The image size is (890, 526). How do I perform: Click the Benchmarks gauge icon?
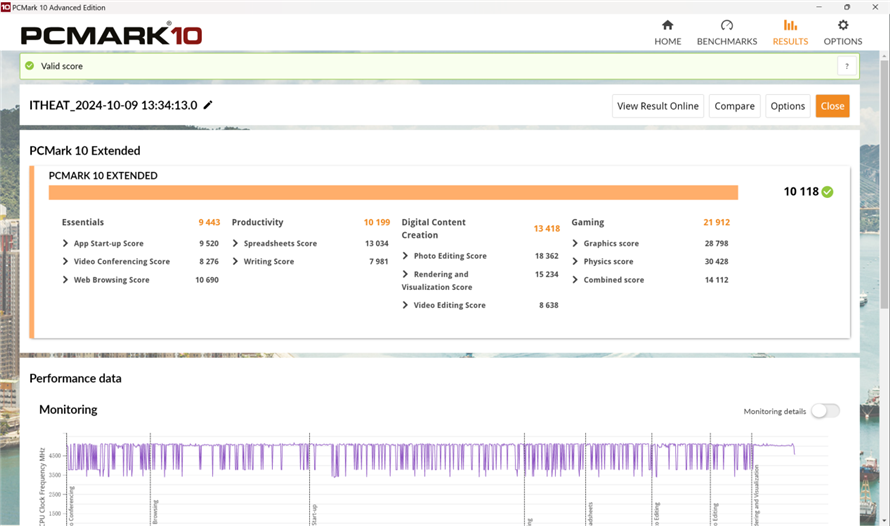pyautogui.click(x=727, y=26)
